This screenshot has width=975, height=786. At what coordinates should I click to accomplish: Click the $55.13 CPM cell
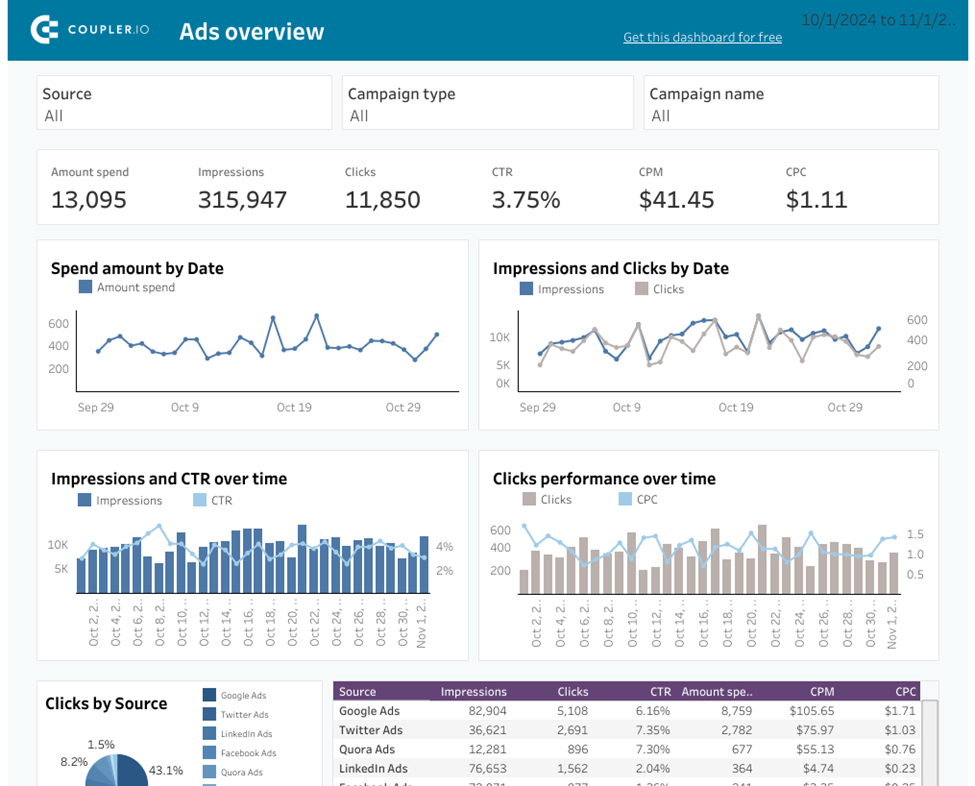(x=815, y=749)
